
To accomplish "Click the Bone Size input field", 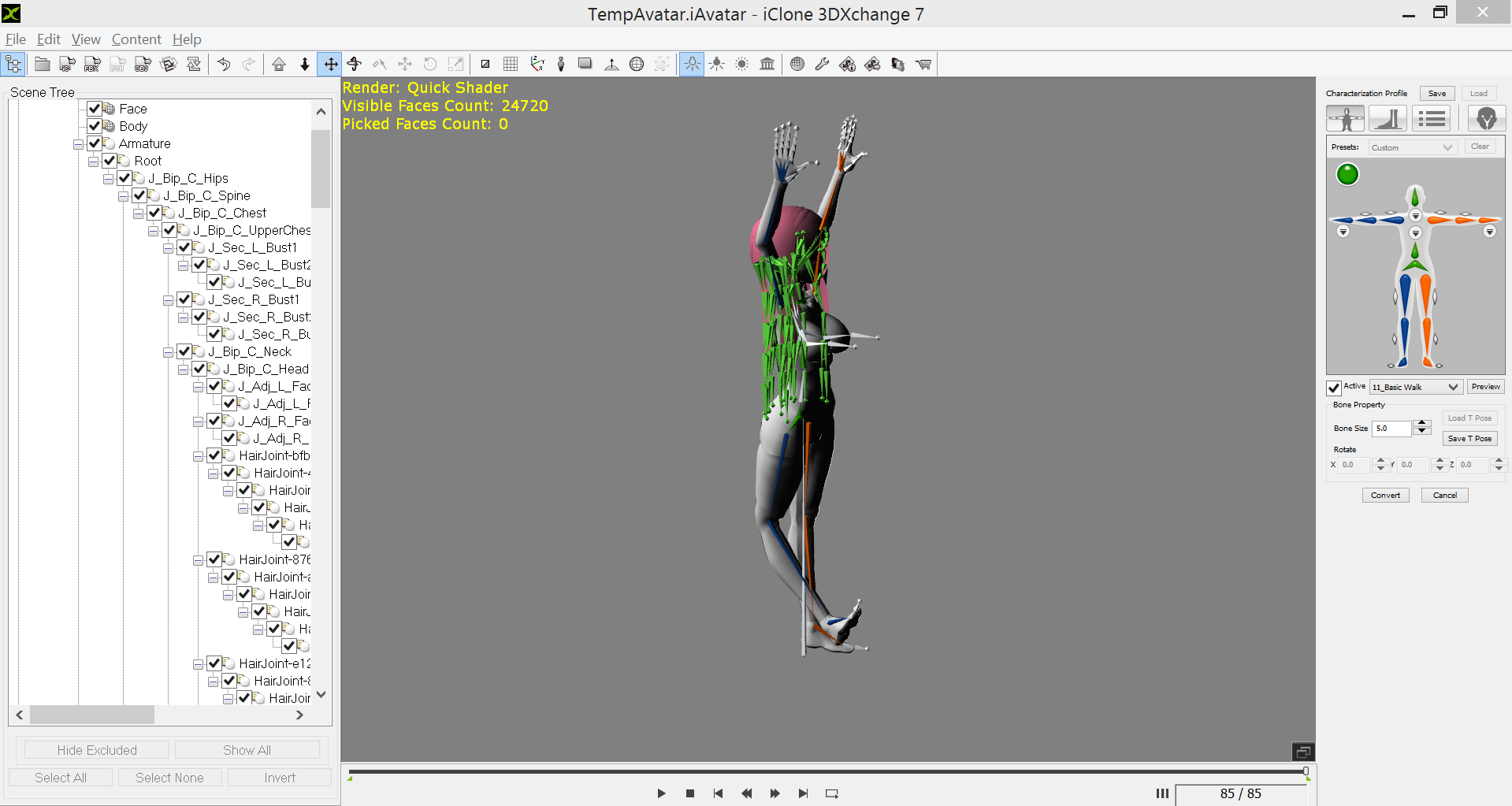I will 1391,429.
